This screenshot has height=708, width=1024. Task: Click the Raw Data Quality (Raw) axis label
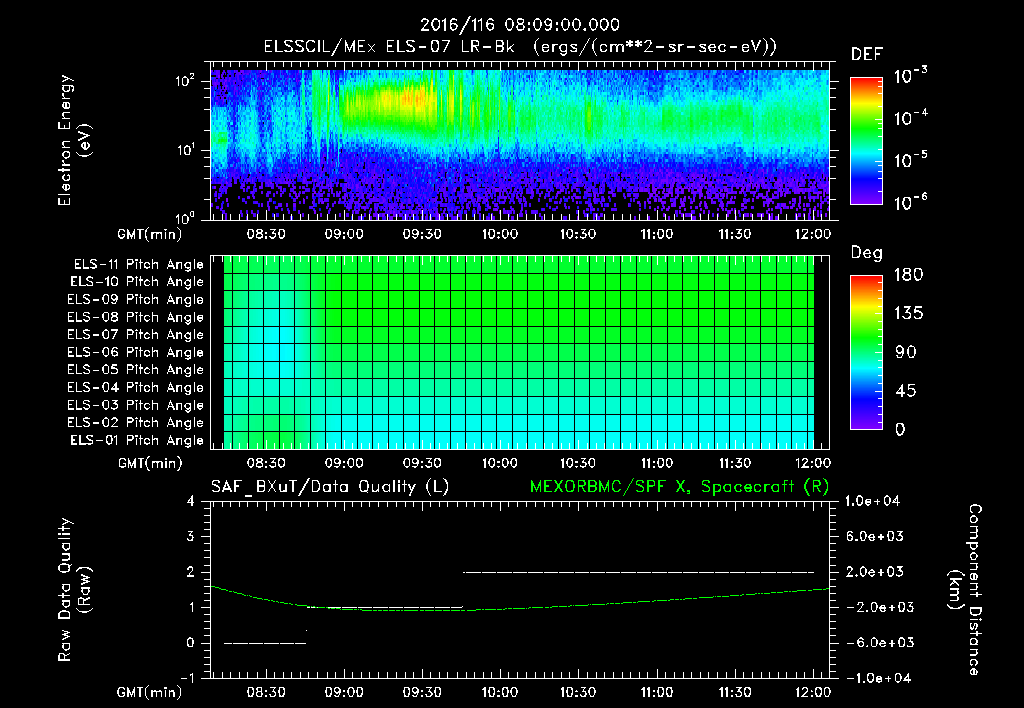point(74,590)
